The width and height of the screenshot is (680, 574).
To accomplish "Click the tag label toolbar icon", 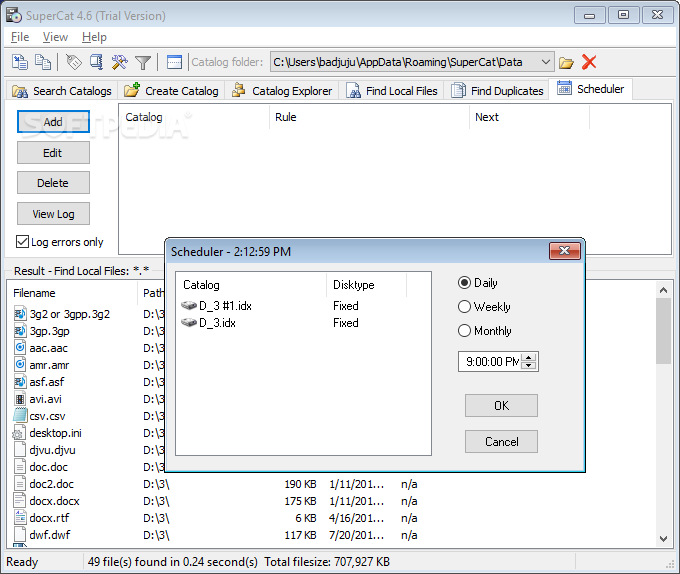I will pos(74,62).
